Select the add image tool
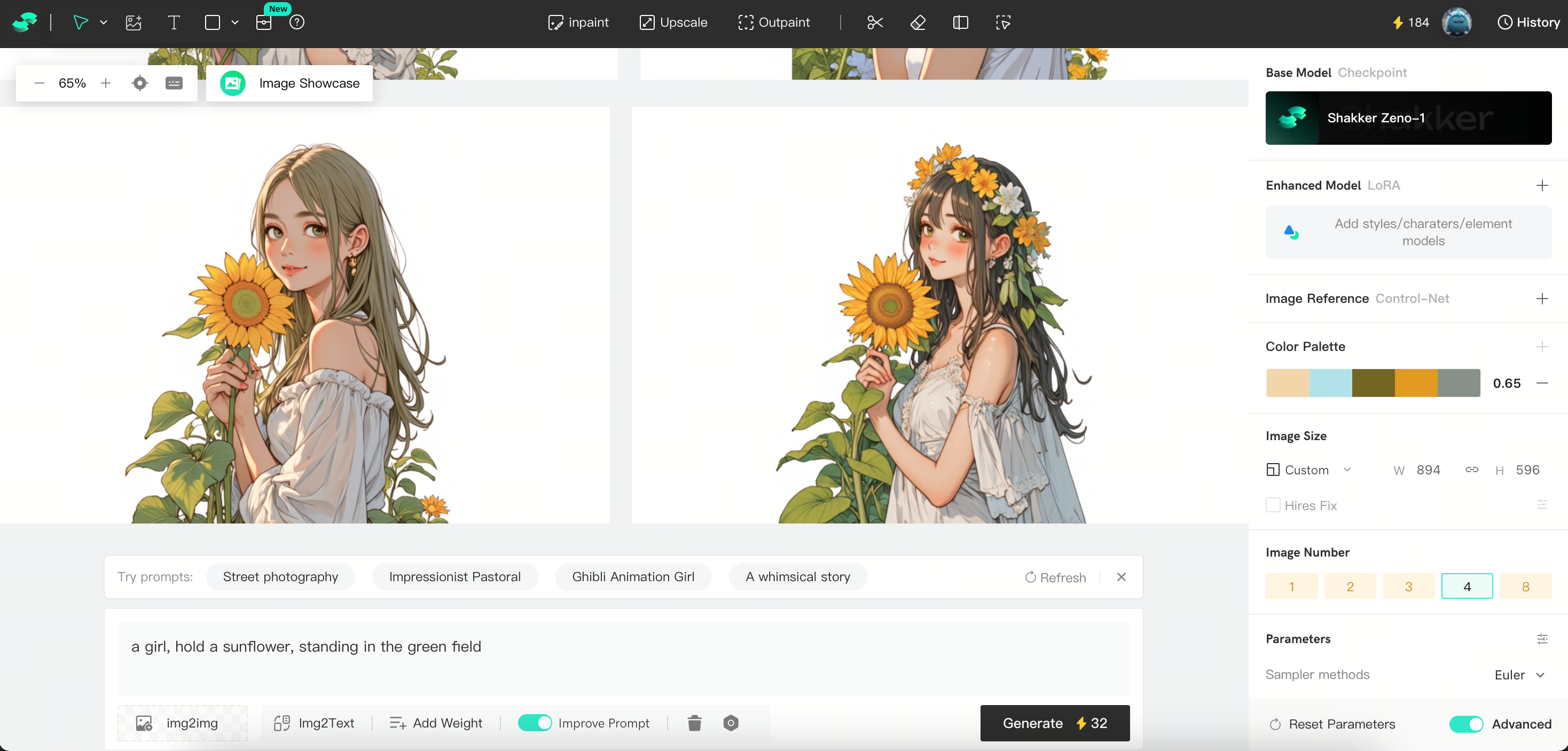This screenshot has width=1568, height=751. (x=134, y=22)
